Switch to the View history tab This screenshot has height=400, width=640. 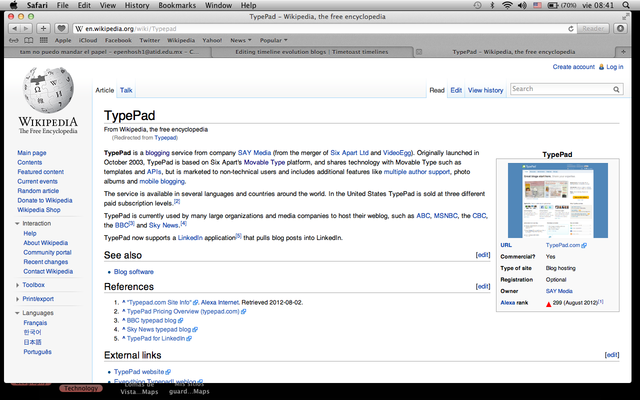pyautogui.click(x=485, y=90)
